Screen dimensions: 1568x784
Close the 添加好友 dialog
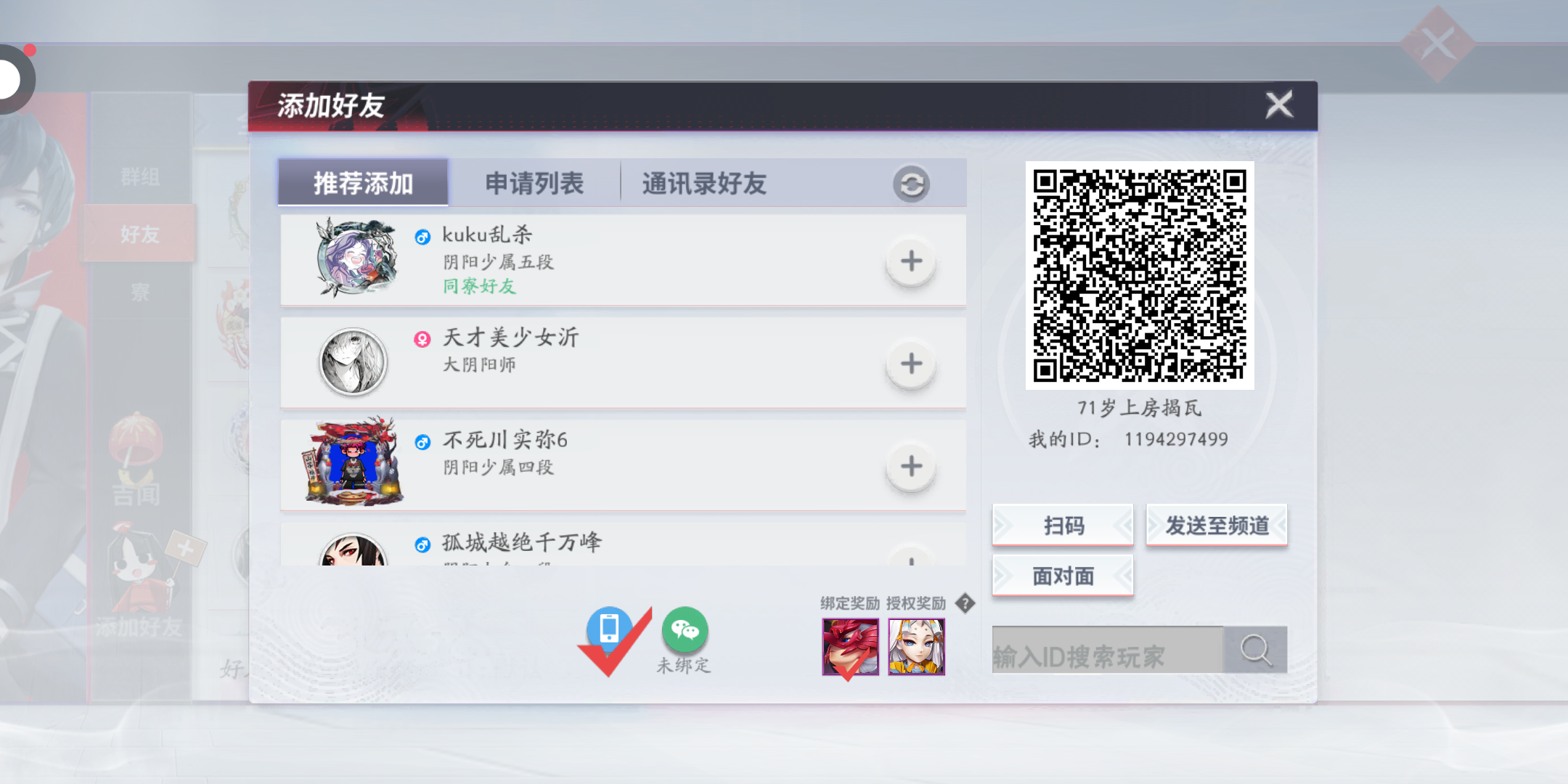(x=1279, y=105)
